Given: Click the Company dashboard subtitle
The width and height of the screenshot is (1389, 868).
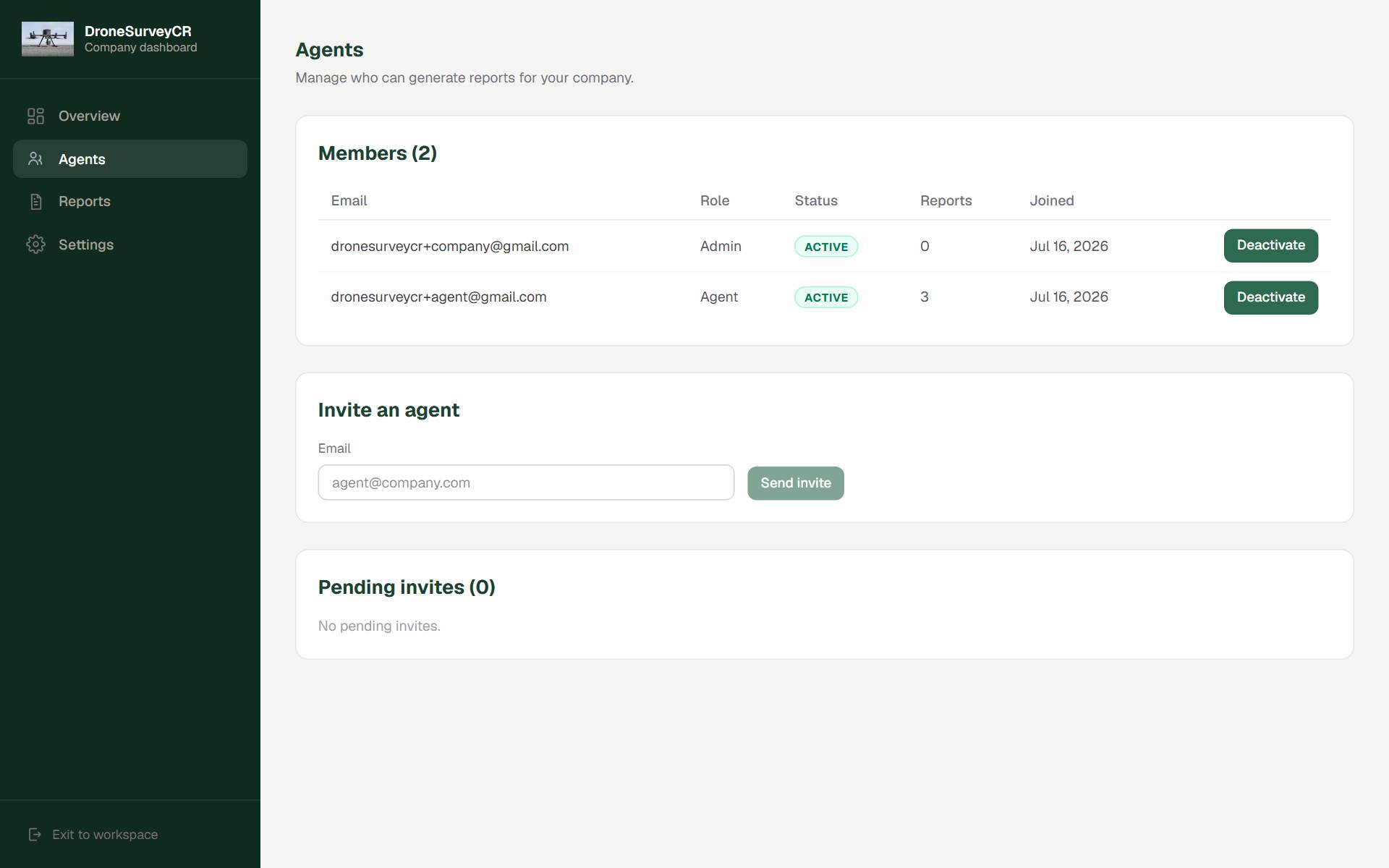Looking at the screenshot, I should point(141,48).
